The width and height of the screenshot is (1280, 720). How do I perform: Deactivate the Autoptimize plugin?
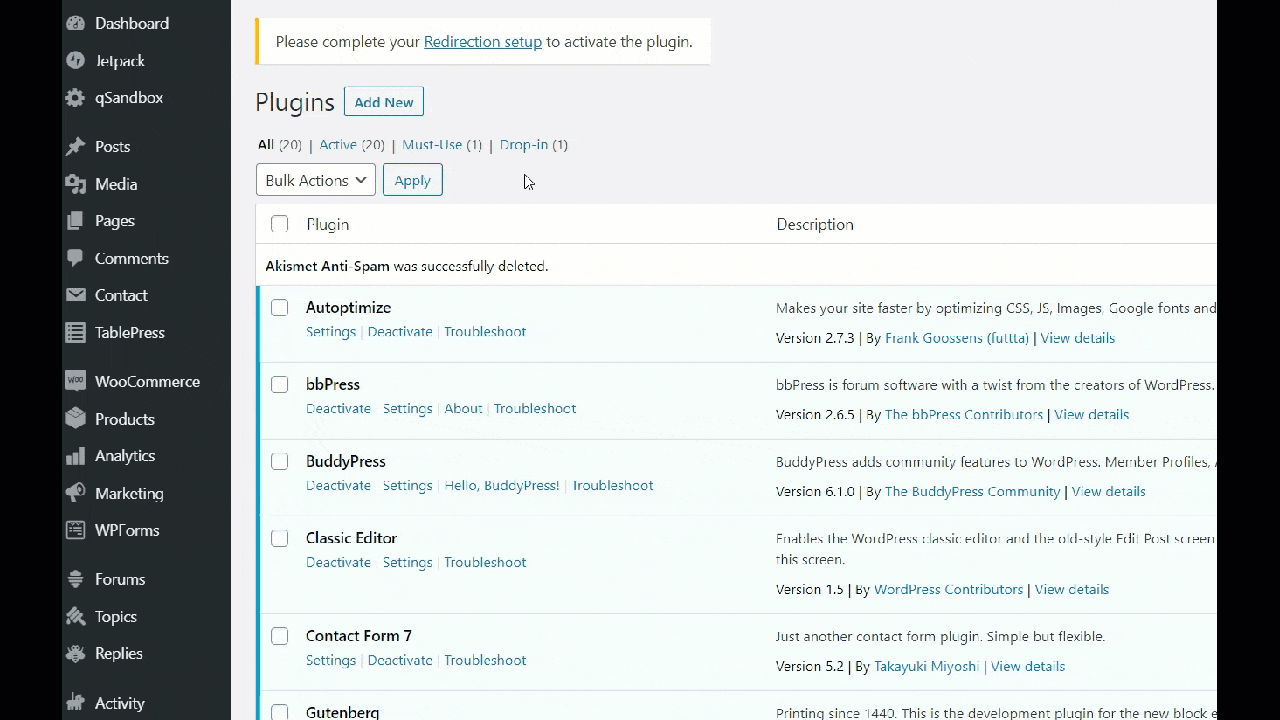pos(400,332)
